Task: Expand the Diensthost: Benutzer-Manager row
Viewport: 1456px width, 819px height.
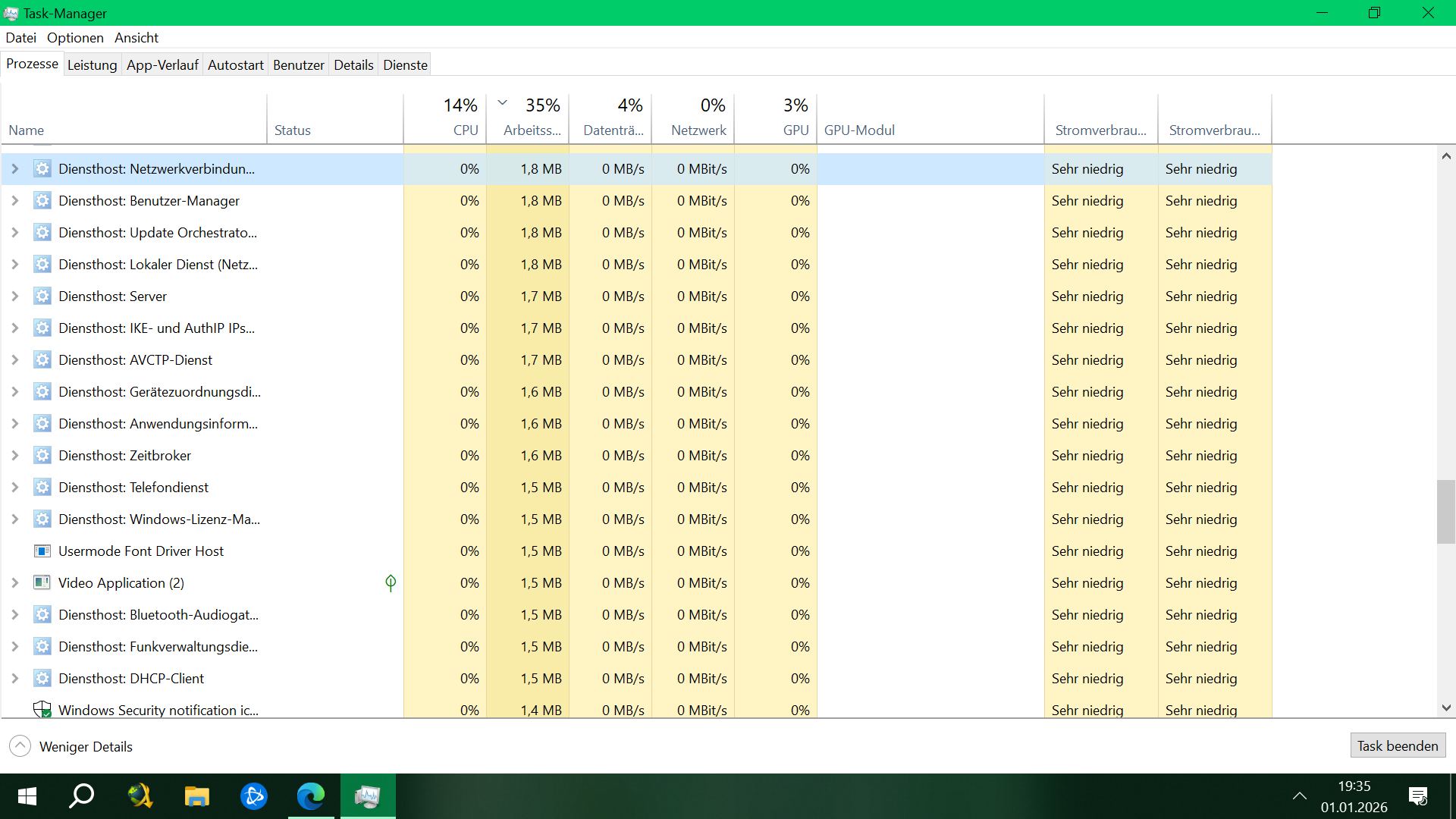Action: click(14, 200)
